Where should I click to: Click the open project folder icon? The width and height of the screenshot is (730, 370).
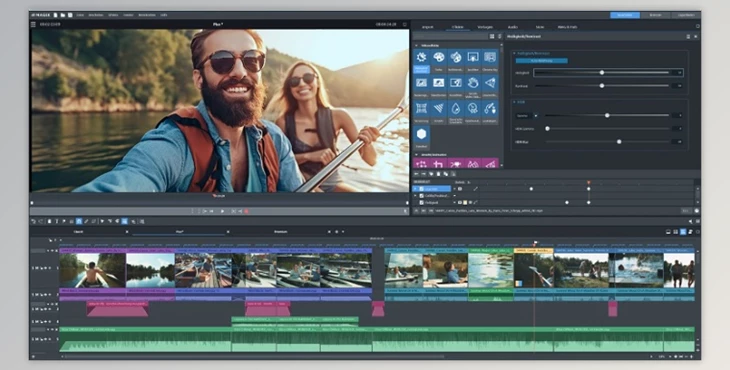(62, 15)
